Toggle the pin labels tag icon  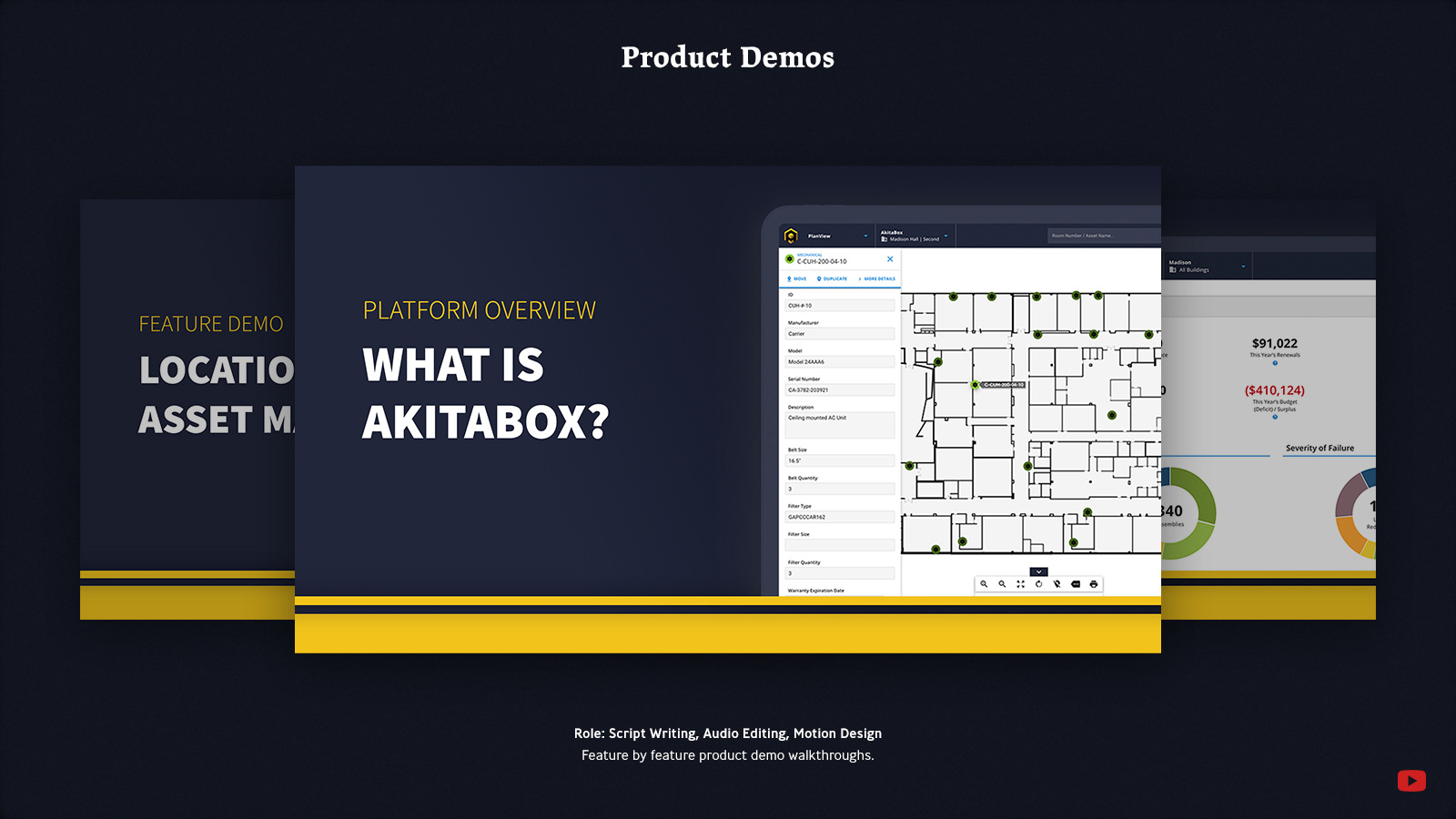[x=1075, y=584]
